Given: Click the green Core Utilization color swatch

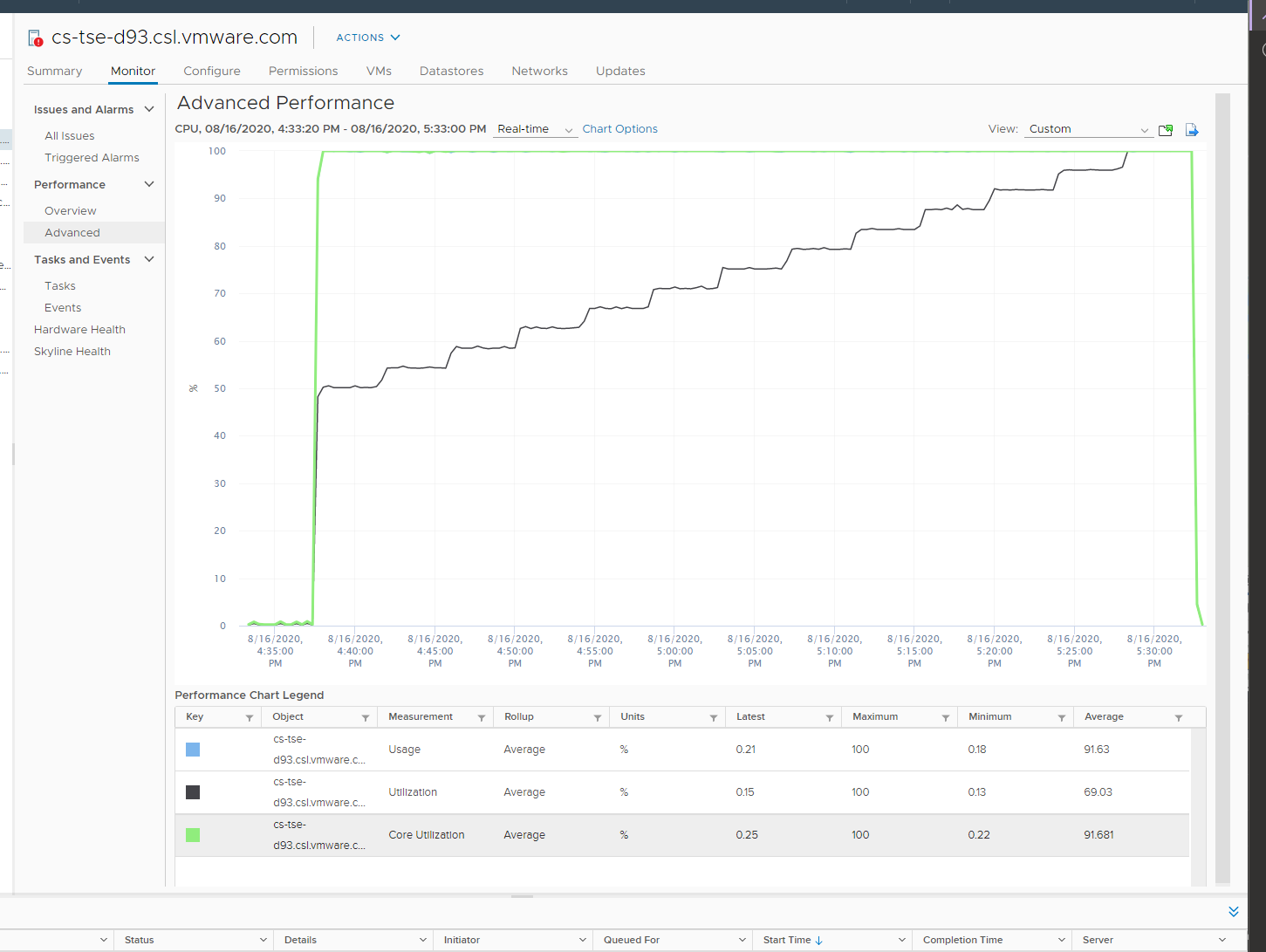Looking at the screenshot, I should pos(193,835).
